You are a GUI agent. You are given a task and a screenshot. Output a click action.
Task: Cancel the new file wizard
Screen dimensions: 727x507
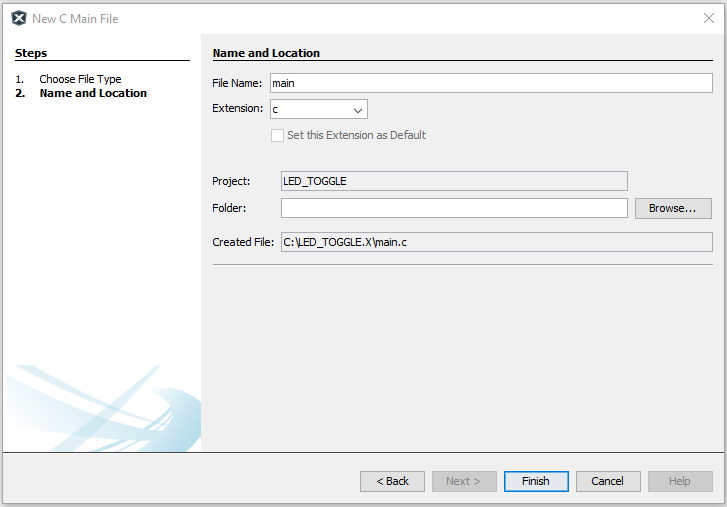[x=607, y=481]
